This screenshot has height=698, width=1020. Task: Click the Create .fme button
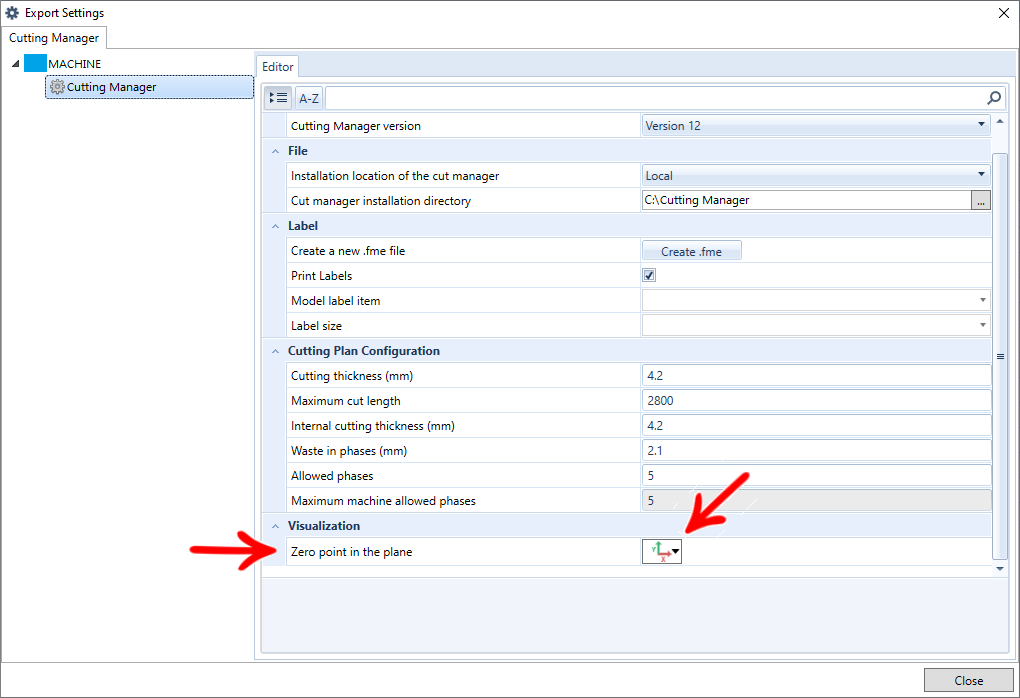pos(691,251)
